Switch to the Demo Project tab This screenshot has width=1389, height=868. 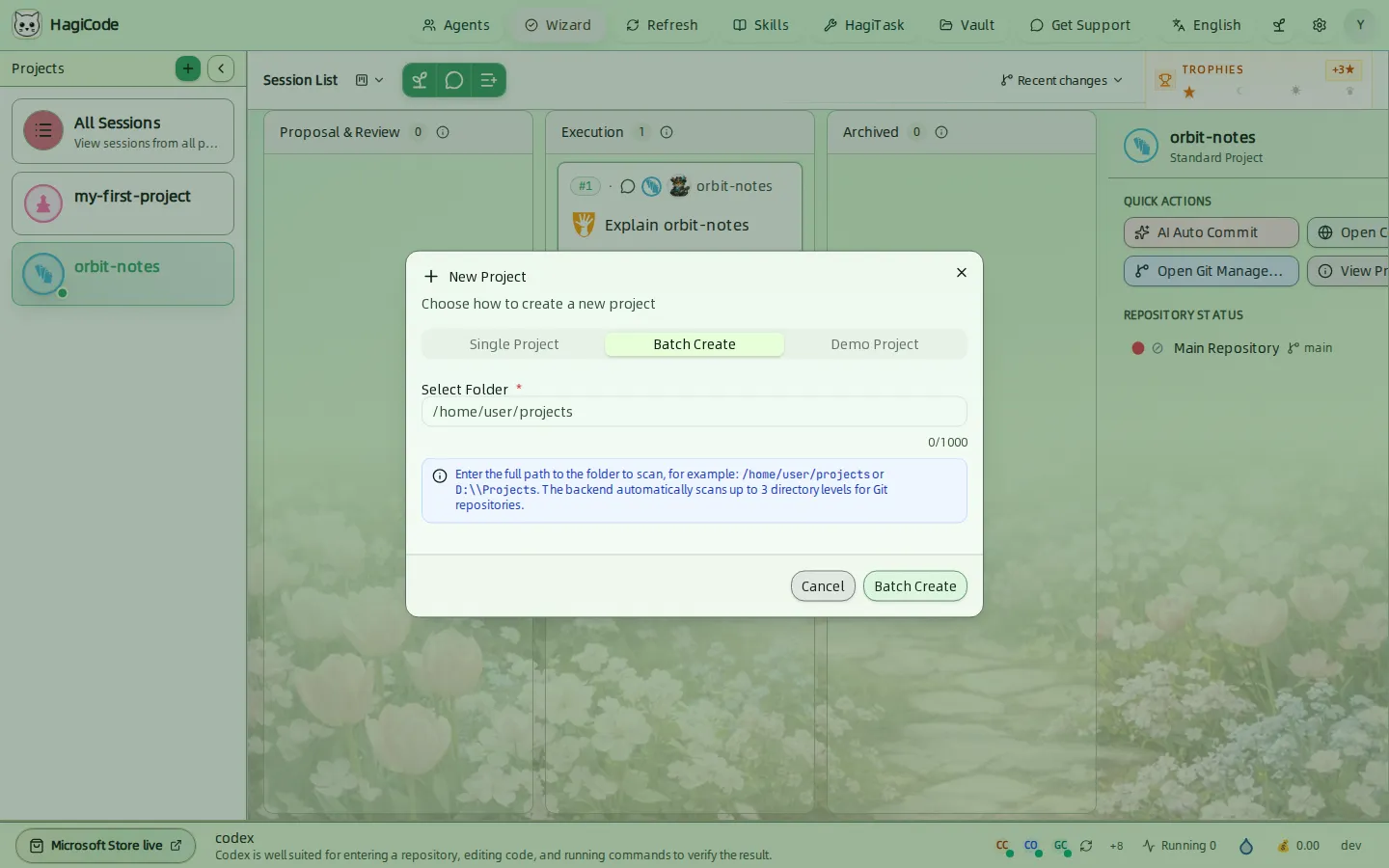point(874,344)
